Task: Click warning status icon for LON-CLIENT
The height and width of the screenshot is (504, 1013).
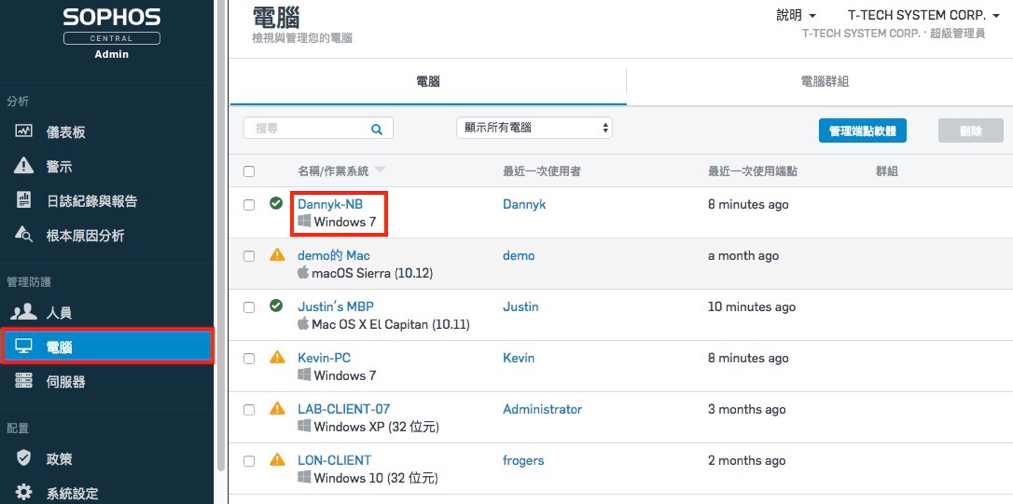Action: [x=277, y=459]
